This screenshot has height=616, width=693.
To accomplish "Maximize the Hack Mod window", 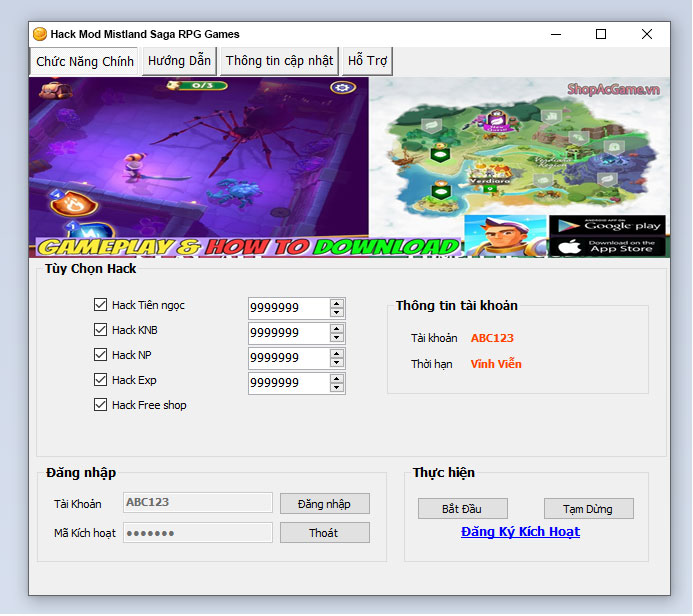I will (x=601, y=34).
